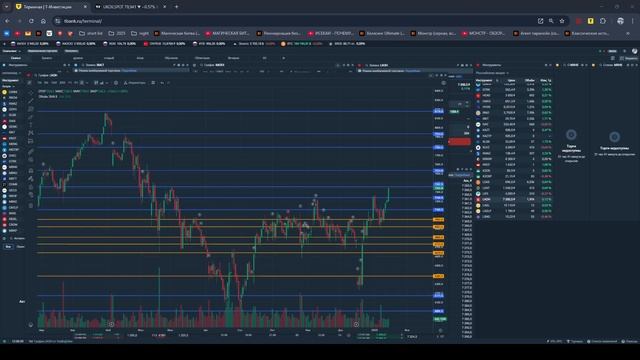640x360 pixels.
Task: Open the 'Российские акции' list dropdown
Action: point(492,73)
